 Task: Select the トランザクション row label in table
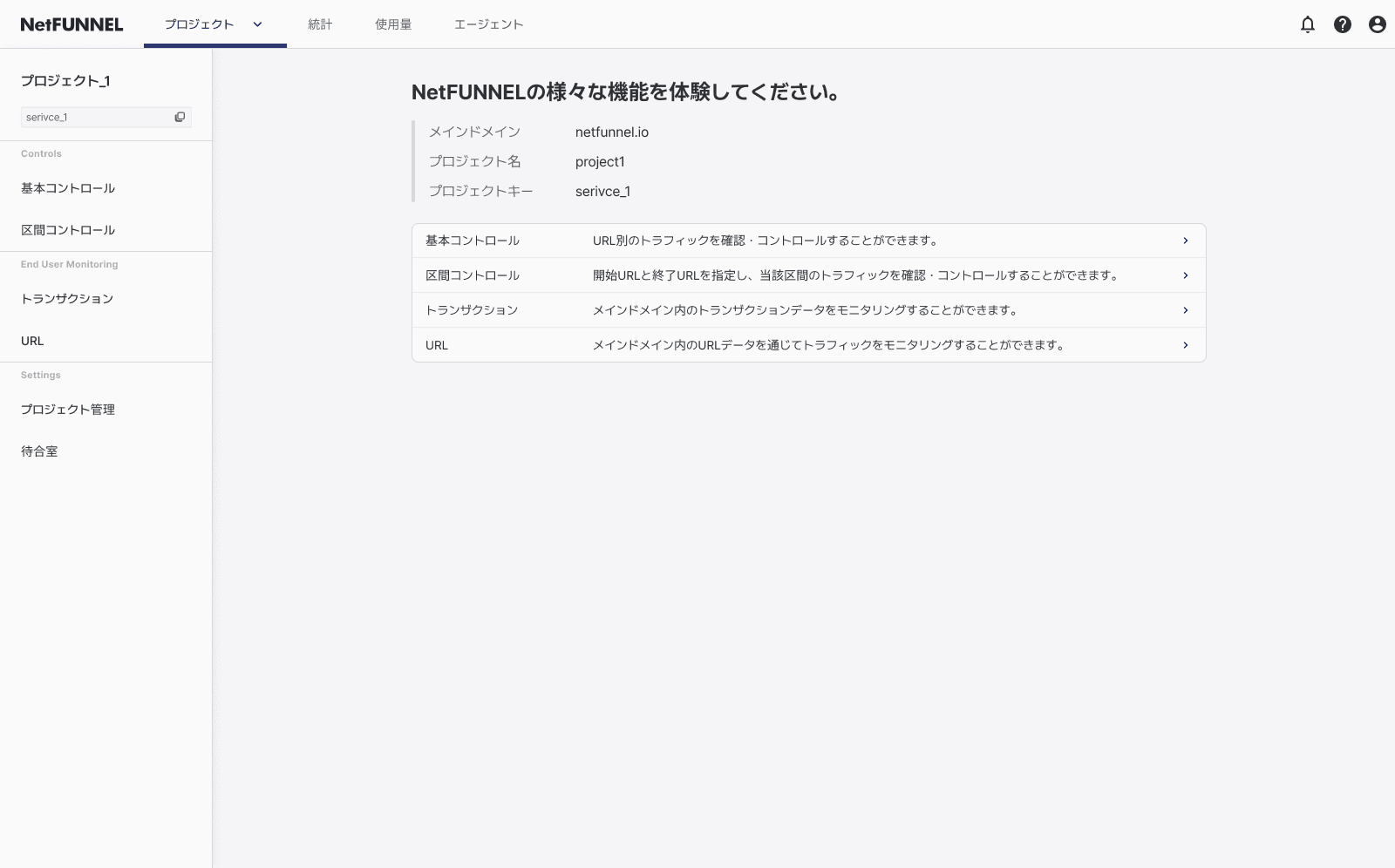472,310
